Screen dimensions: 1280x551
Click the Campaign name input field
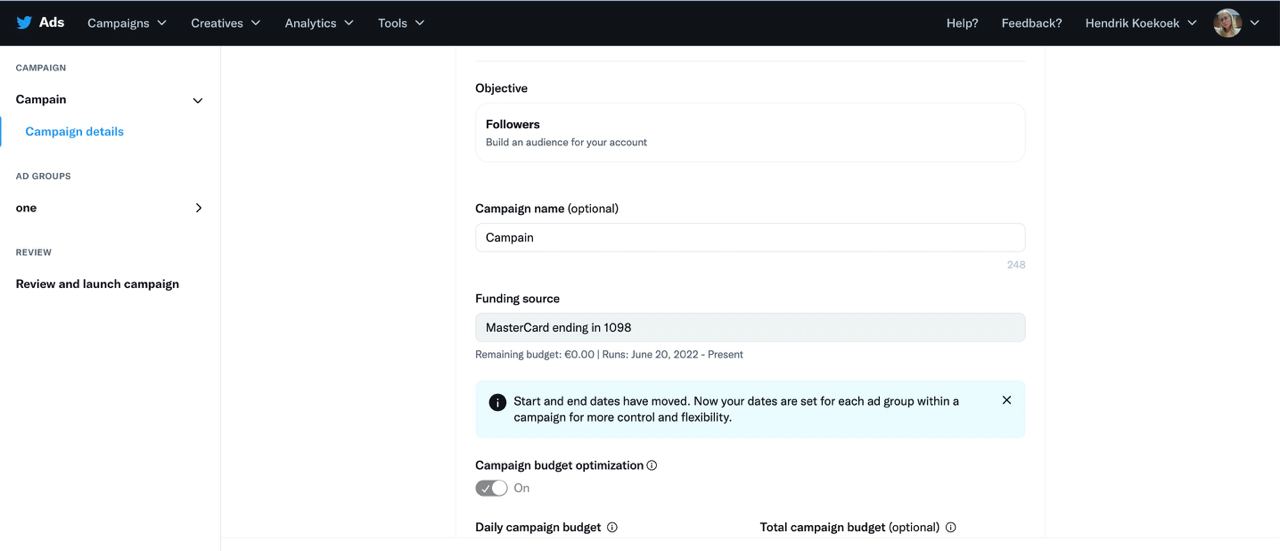(750, 238)
